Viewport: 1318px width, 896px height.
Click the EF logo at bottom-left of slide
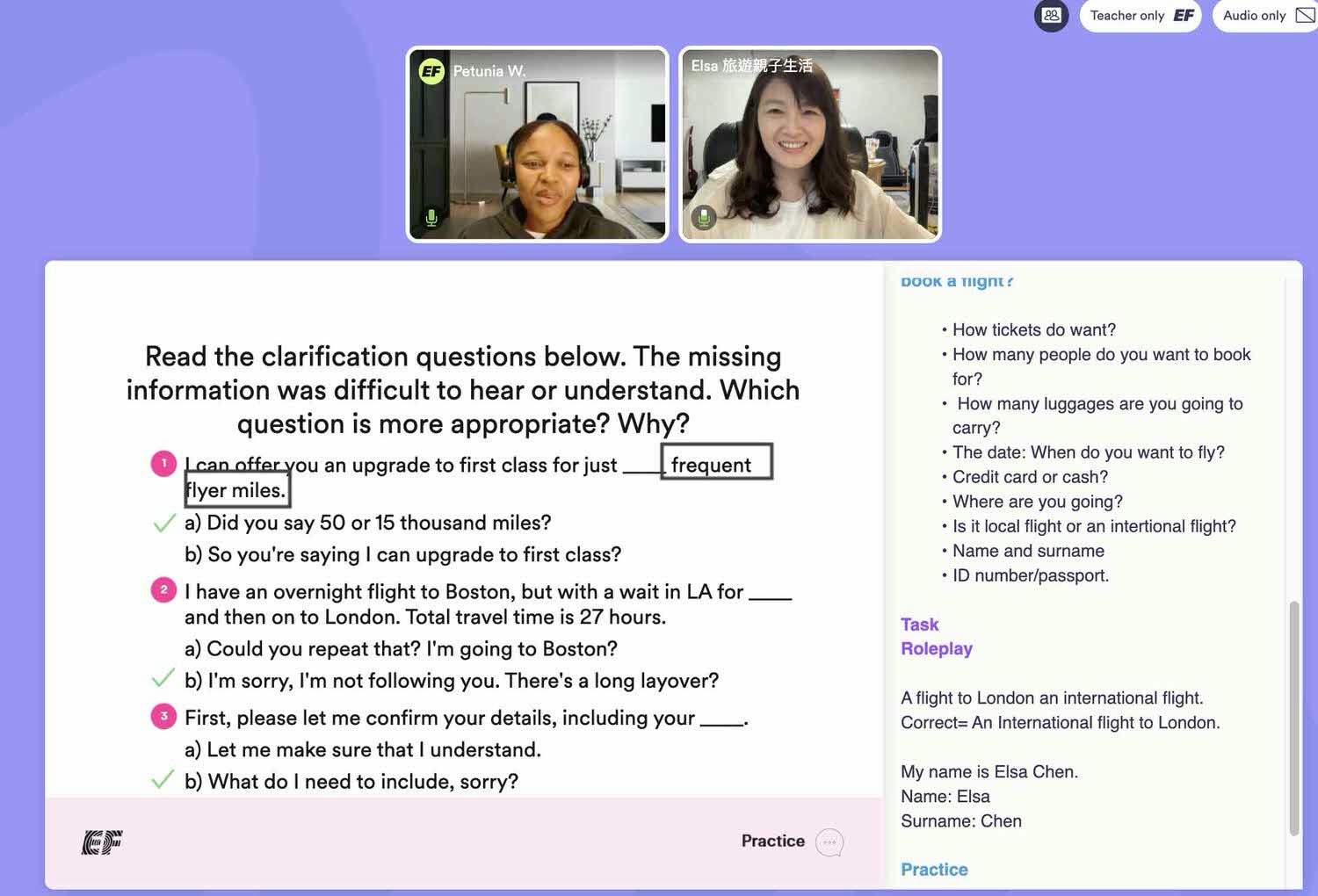(x=100, y=842)
